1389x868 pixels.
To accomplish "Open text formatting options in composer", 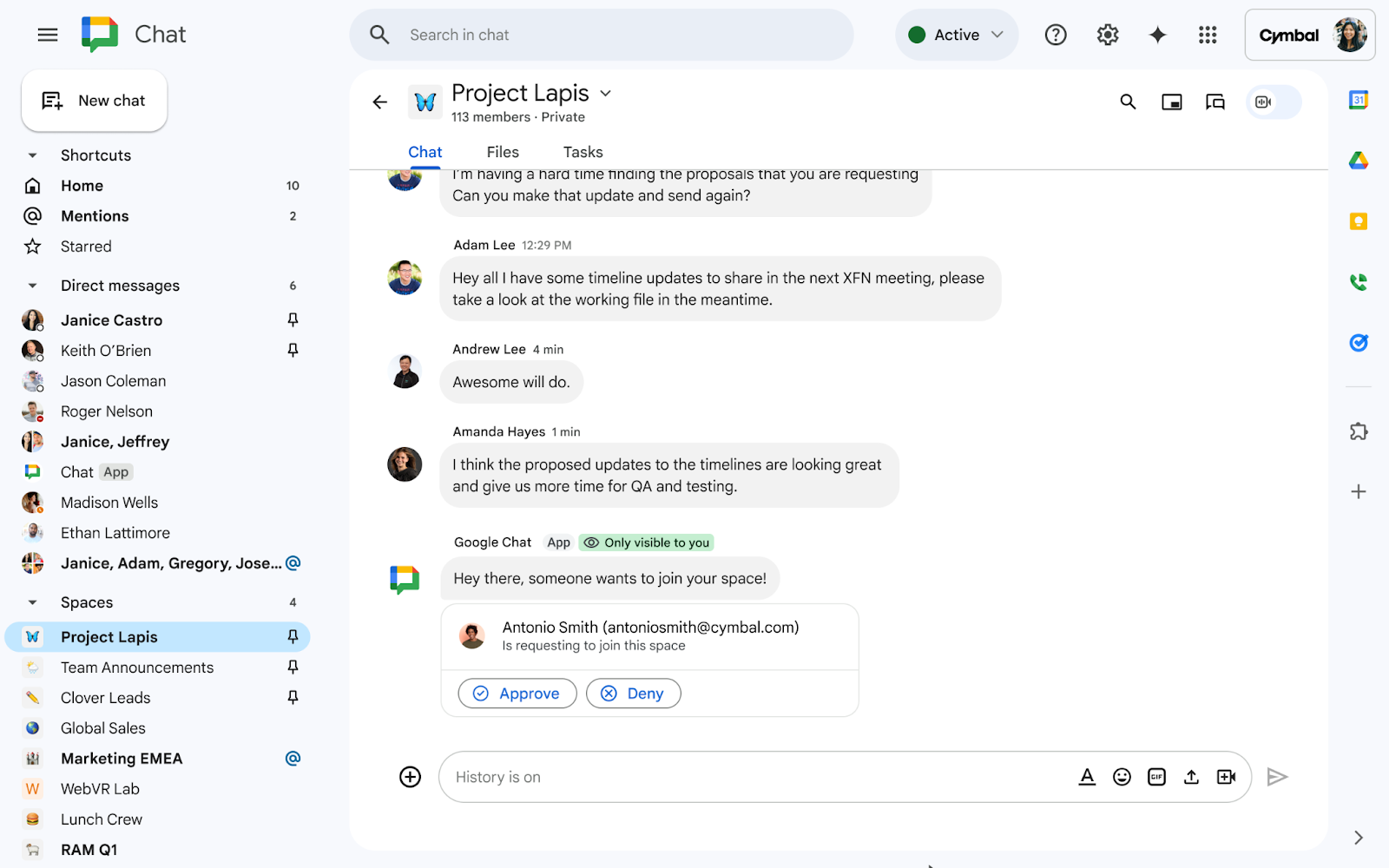I will 1087,777.
